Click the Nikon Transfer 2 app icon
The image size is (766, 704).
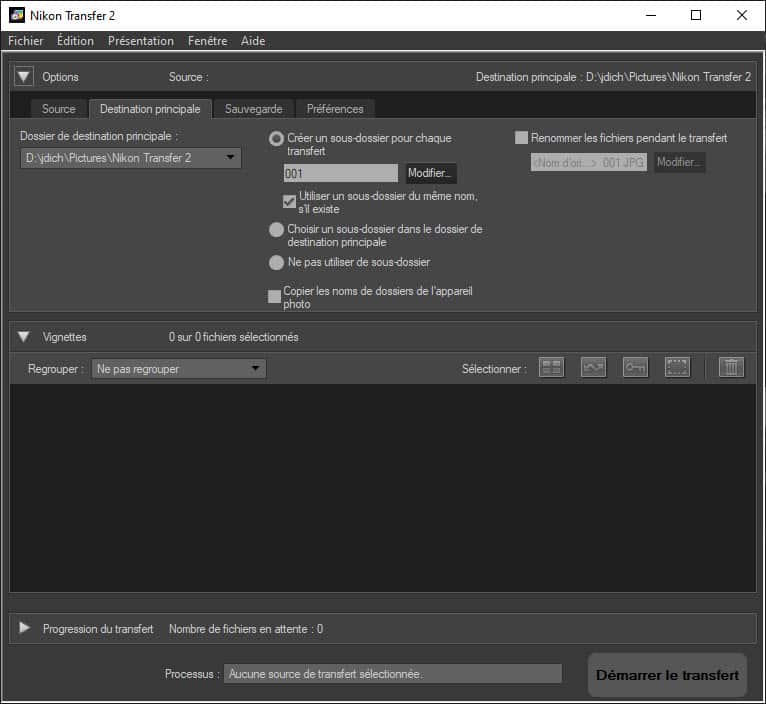17,15
